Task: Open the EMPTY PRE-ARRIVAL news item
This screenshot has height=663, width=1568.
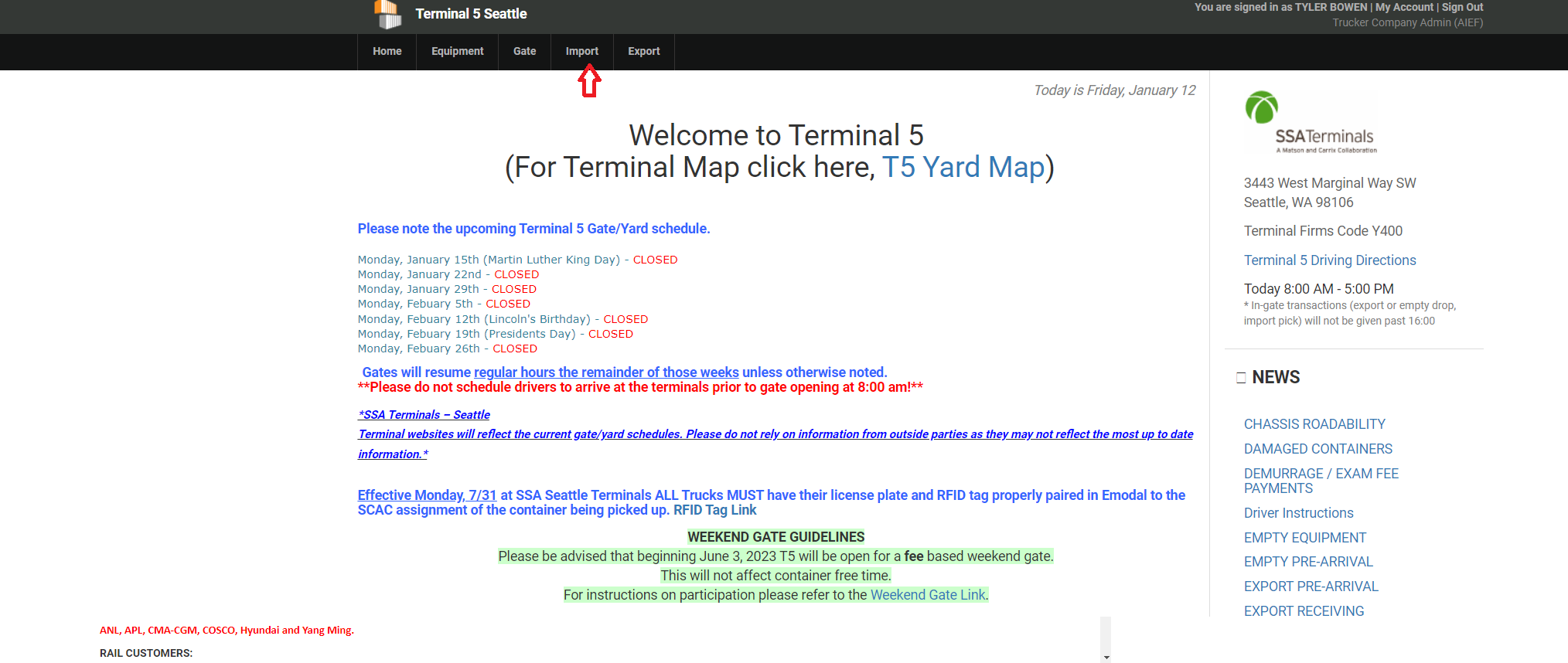Action: [1308, 562]
